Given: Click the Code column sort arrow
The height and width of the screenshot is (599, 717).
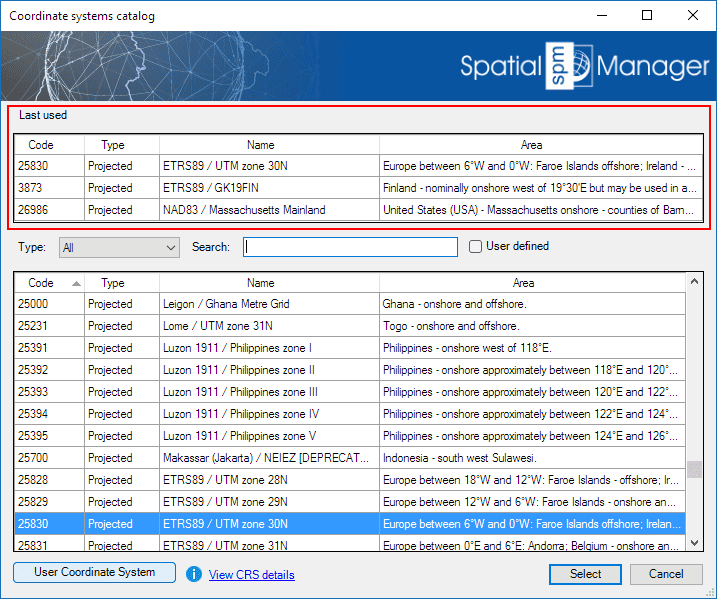Looking at the screenshot, I should click(x=77, y=284).
